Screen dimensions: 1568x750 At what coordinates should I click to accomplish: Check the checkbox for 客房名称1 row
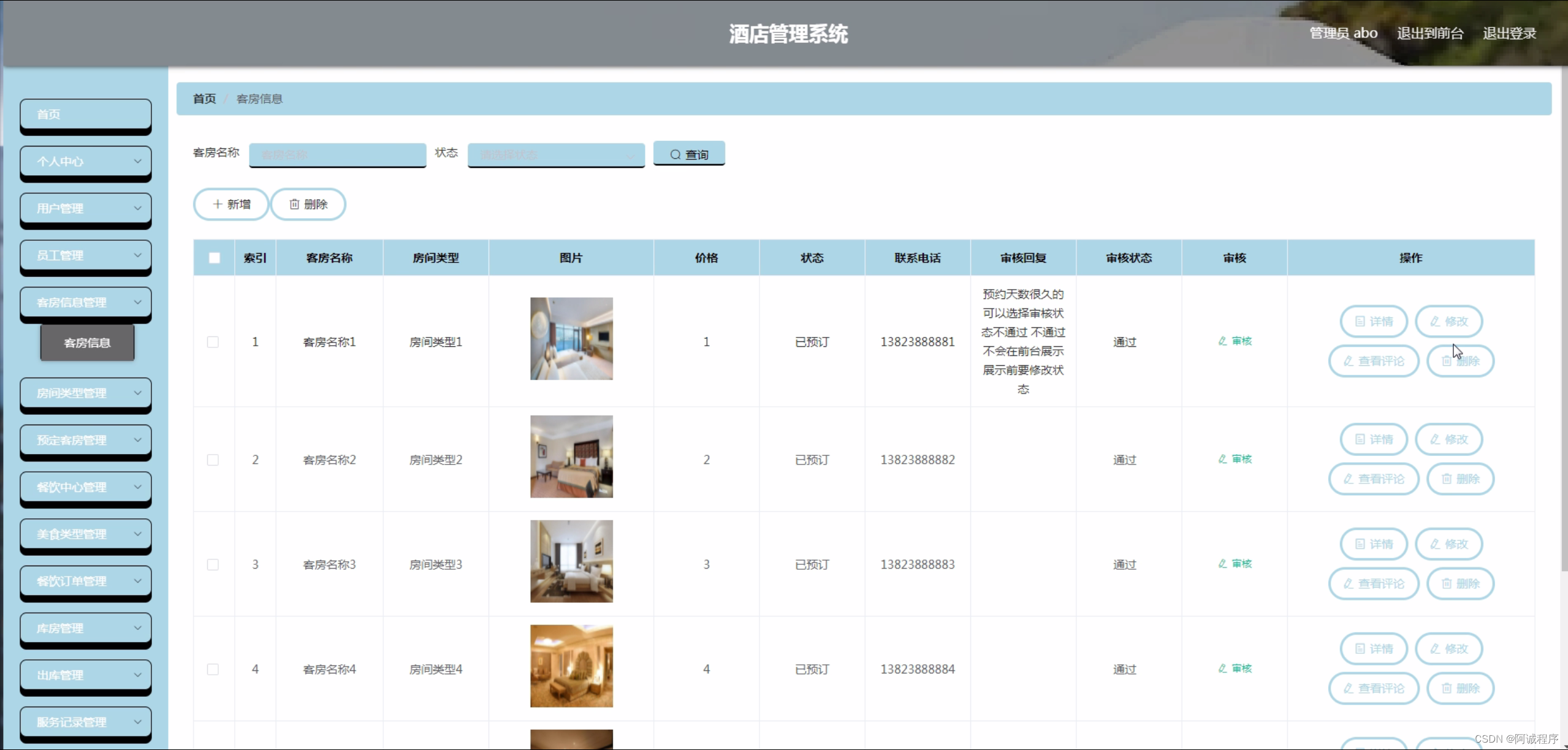213,342
